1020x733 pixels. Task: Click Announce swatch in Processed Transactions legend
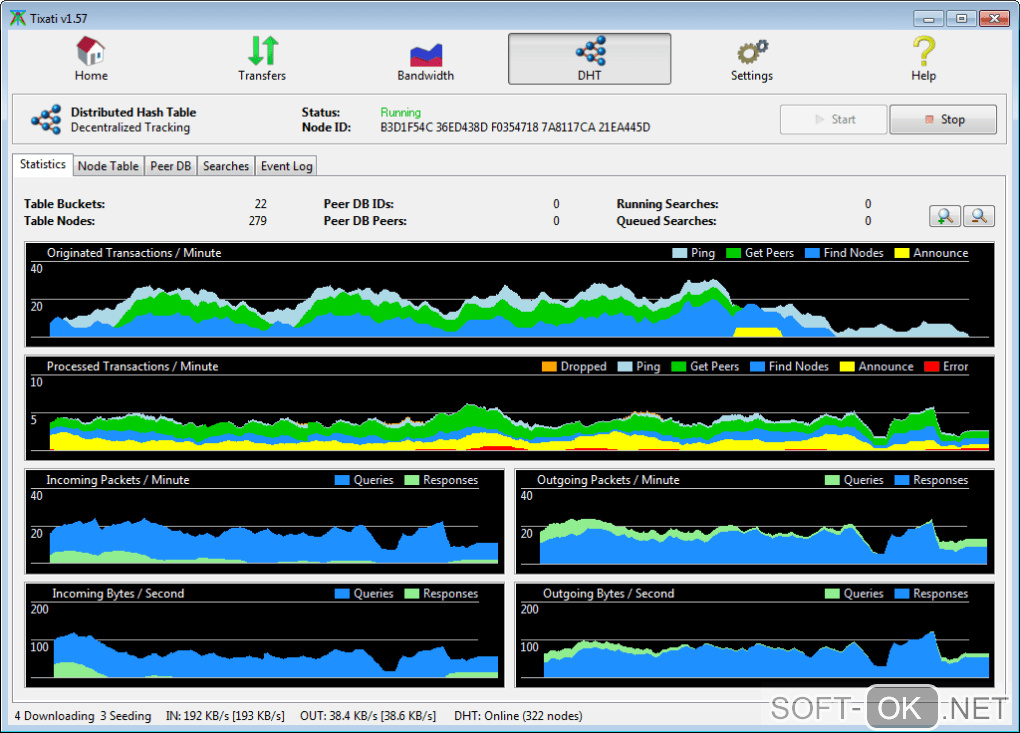(x=847, y=367)
